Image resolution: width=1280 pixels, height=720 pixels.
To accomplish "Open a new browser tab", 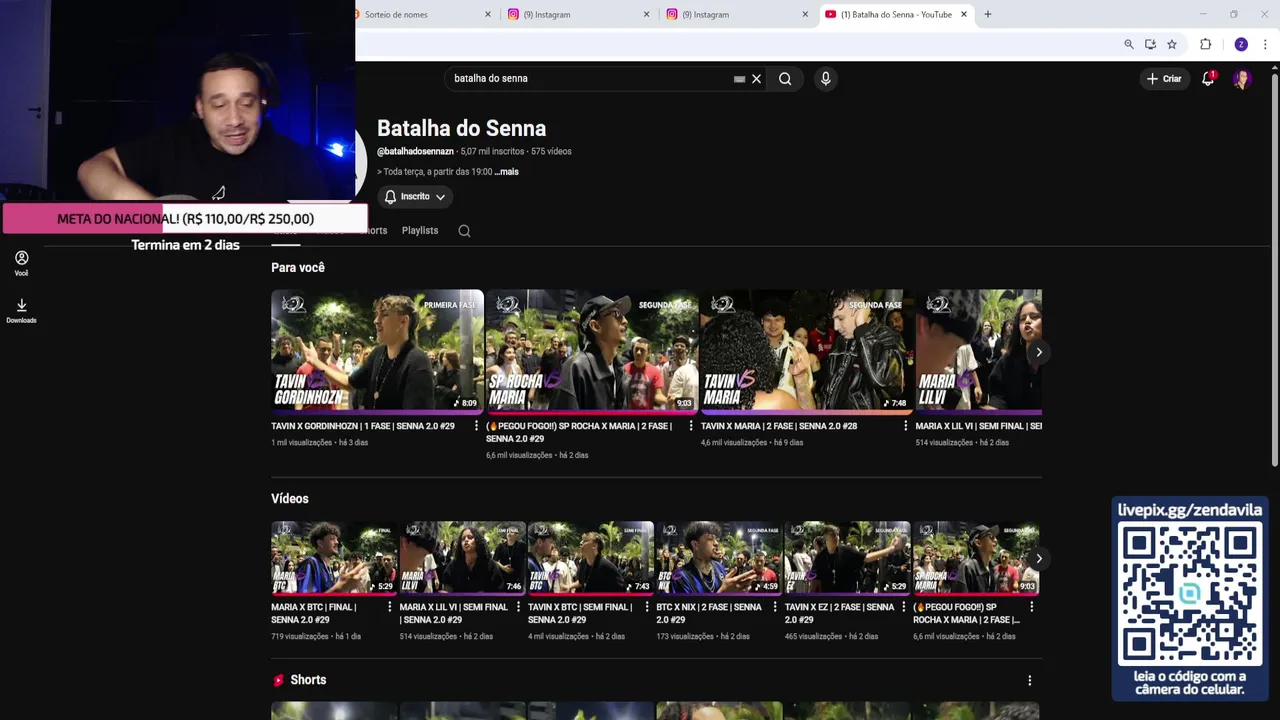I will [x=988, y=14].
